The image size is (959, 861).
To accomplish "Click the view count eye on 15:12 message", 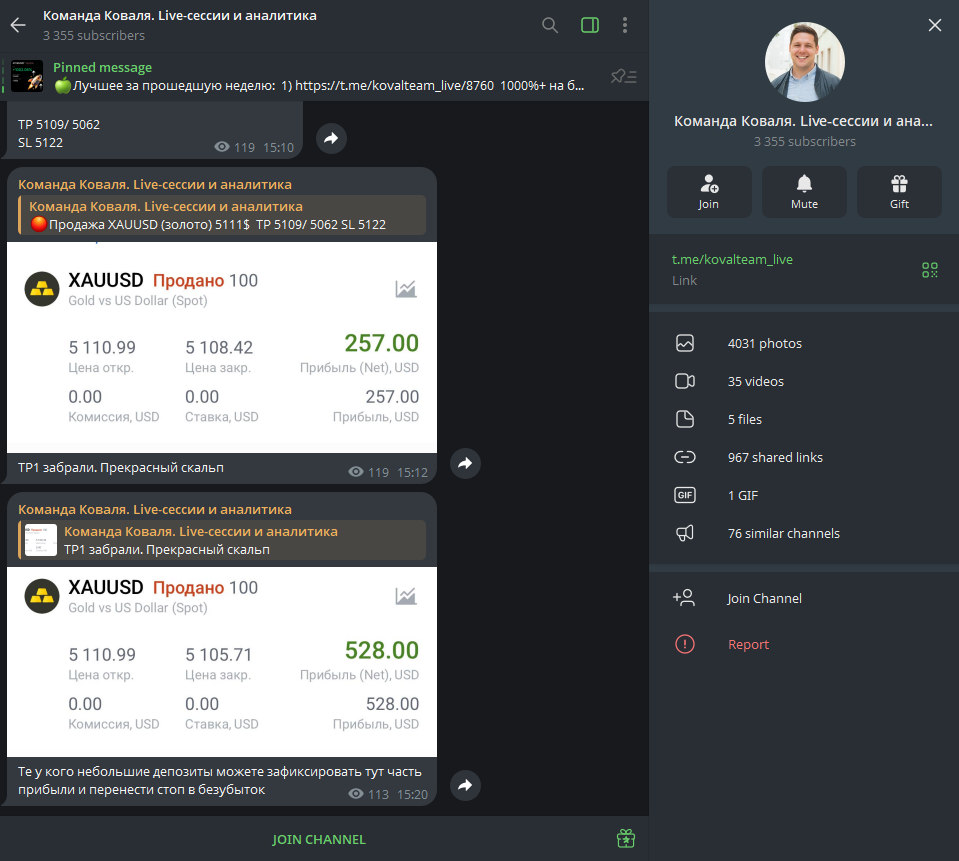I will coord(356,471).
